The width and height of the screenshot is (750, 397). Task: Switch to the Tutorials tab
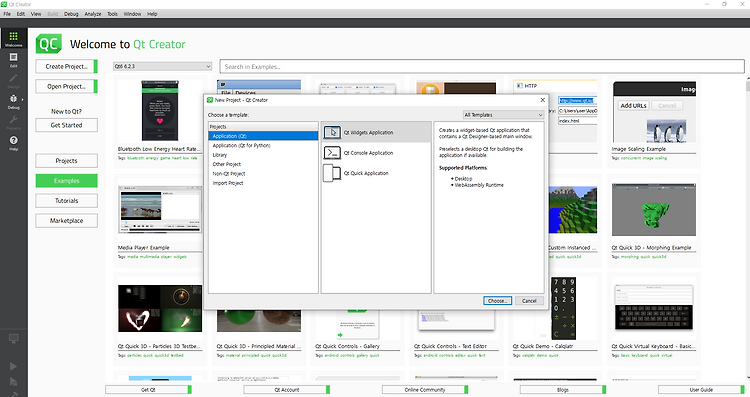pyautogui.click(x=66, y=201)
